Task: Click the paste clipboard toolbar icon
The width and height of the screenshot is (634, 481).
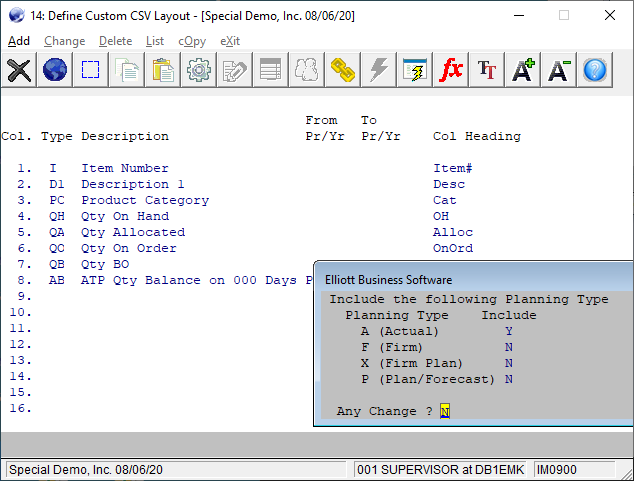Action: [163, 70]
